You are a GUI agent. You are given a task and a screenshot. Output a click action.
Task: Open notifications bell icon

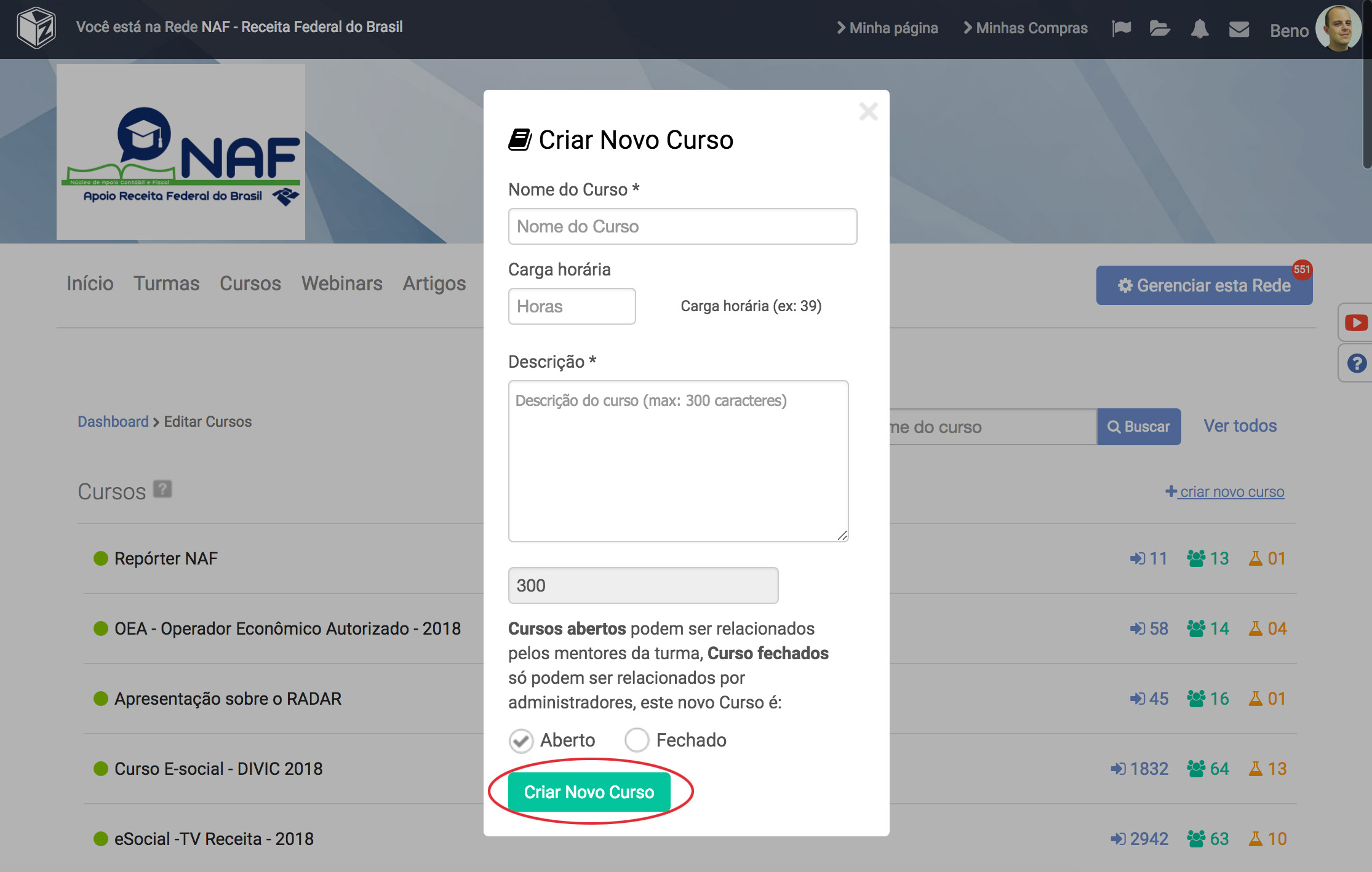coord(1199,28)
